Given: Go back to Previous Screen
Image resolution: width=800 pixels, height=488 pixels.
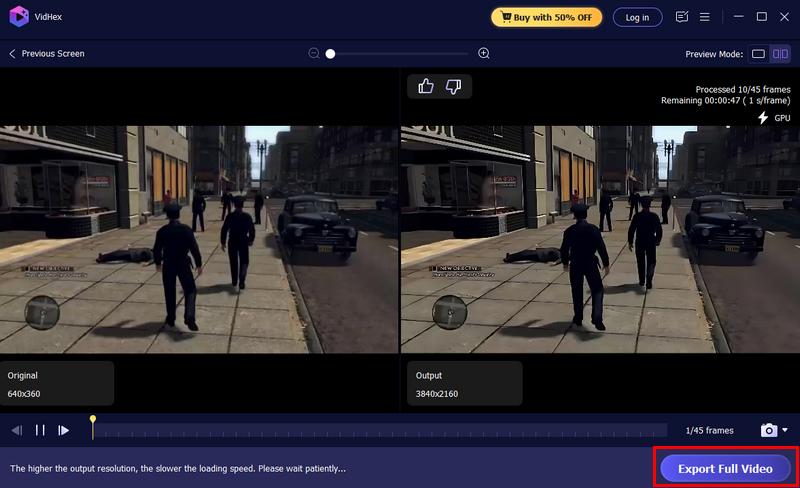Looking at the screenshot, I should (x=47, y=53).
